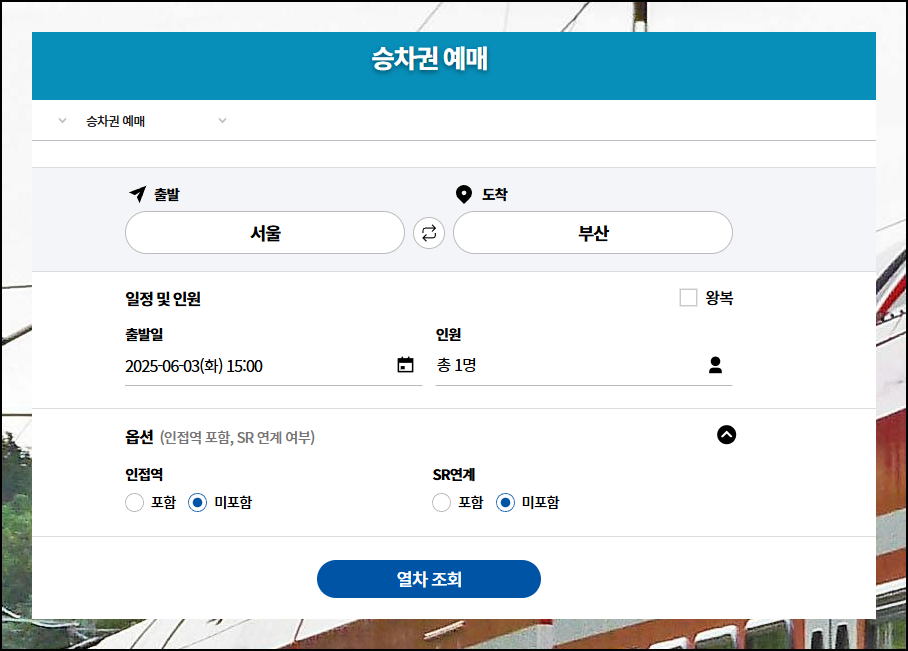Click the SR연계 label

(453, 474)
